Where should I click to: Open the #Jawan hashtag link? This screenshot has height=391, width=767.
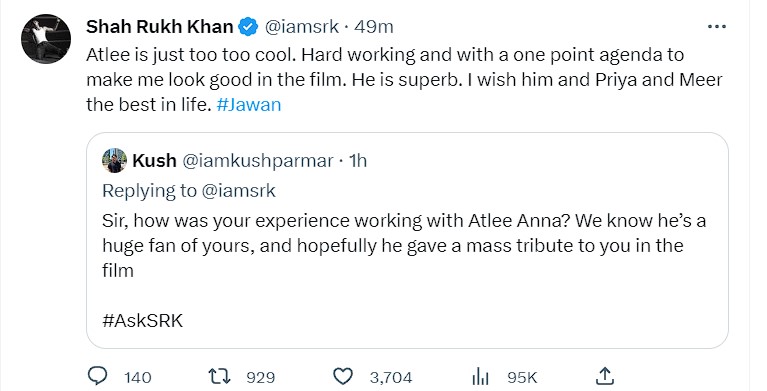pyautogui.click(x=248, y=105)
